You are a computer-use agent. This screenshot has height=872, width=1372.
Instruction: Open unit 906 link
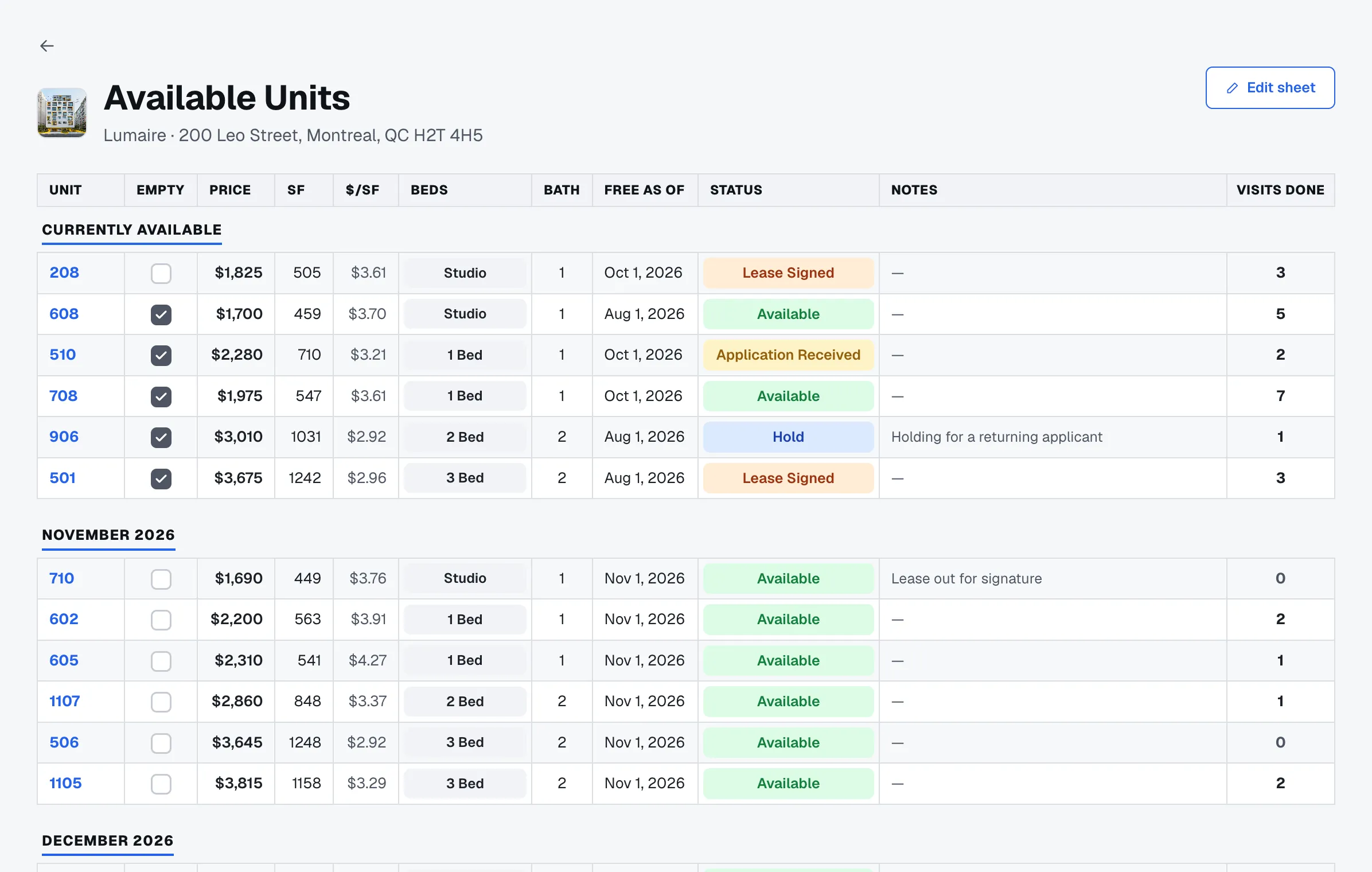point(64,437)
